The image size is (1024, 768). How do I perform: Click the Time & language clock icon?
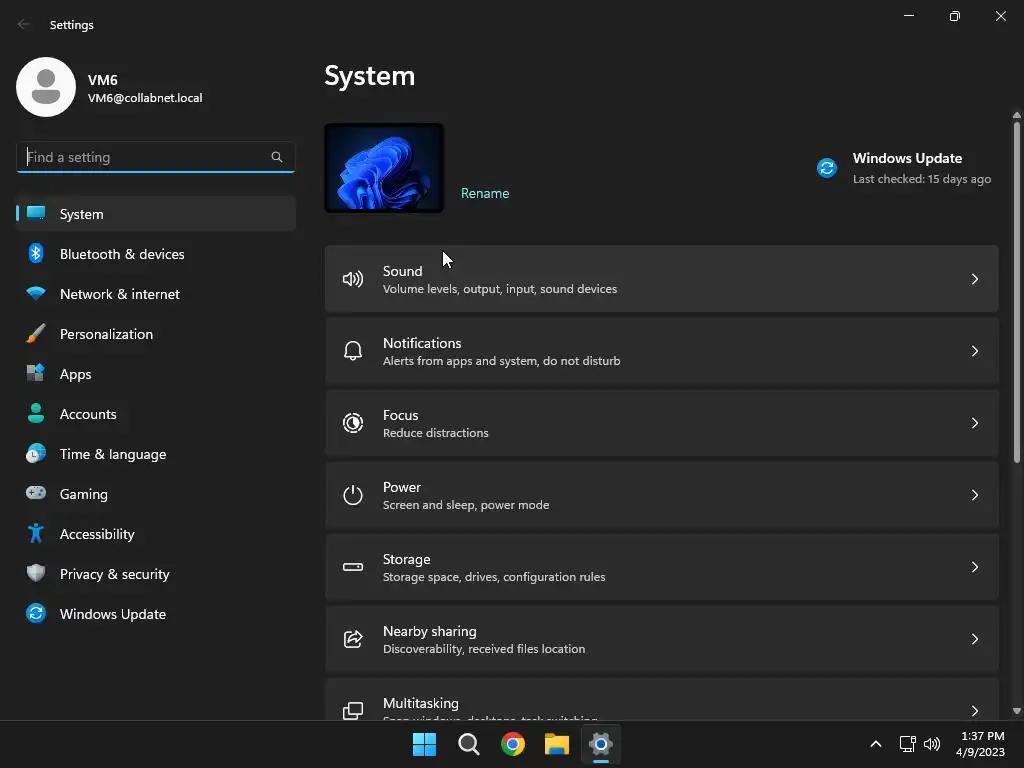pos(36,453)
